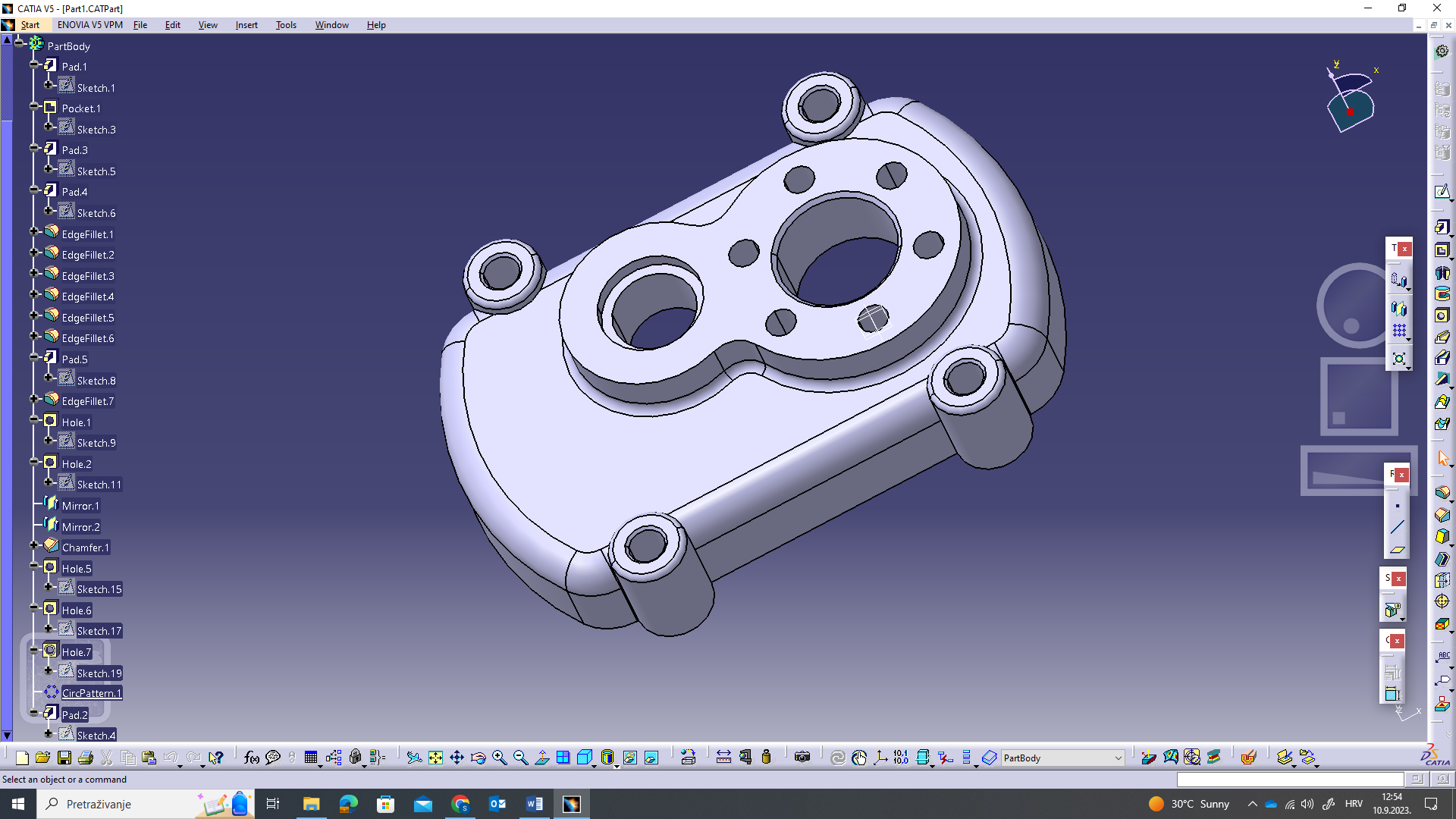1456x819 pixels.
Task: Activate the Pan view tool
Action: click(457, 758)
